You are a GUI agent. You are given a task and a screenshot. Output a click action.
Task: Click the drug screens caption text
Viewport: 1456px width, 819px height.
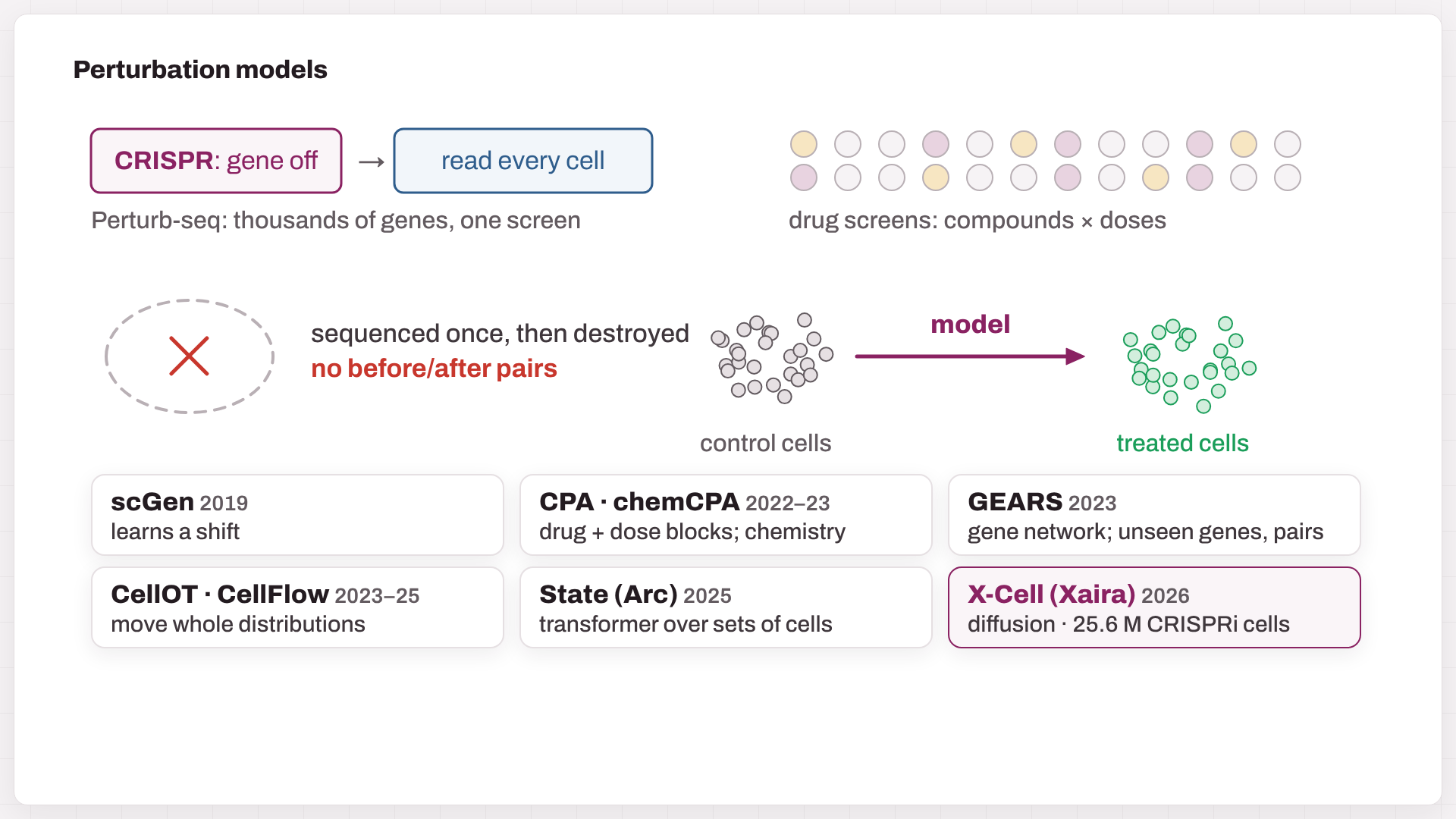[977, 221]
